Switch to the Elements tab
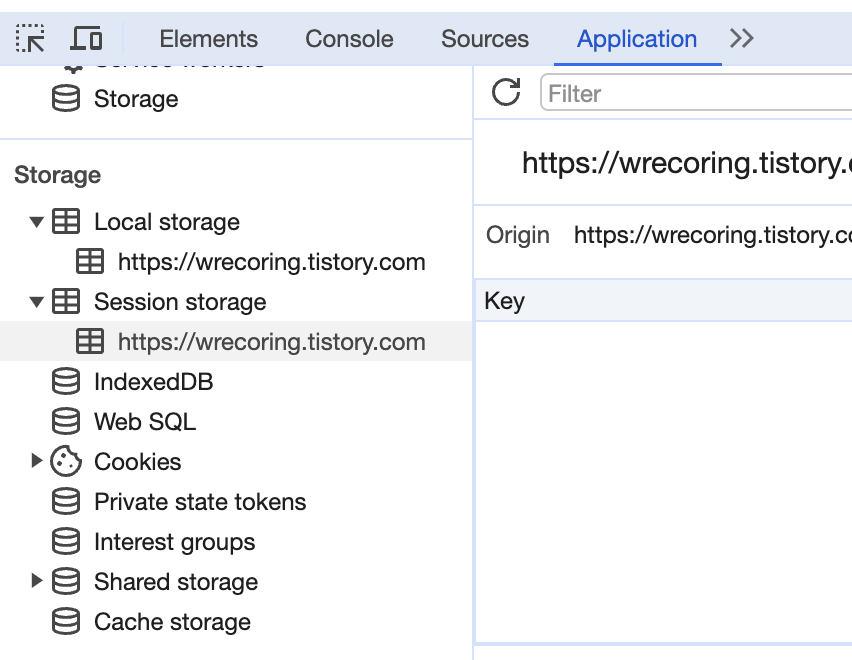 [209, 39]
